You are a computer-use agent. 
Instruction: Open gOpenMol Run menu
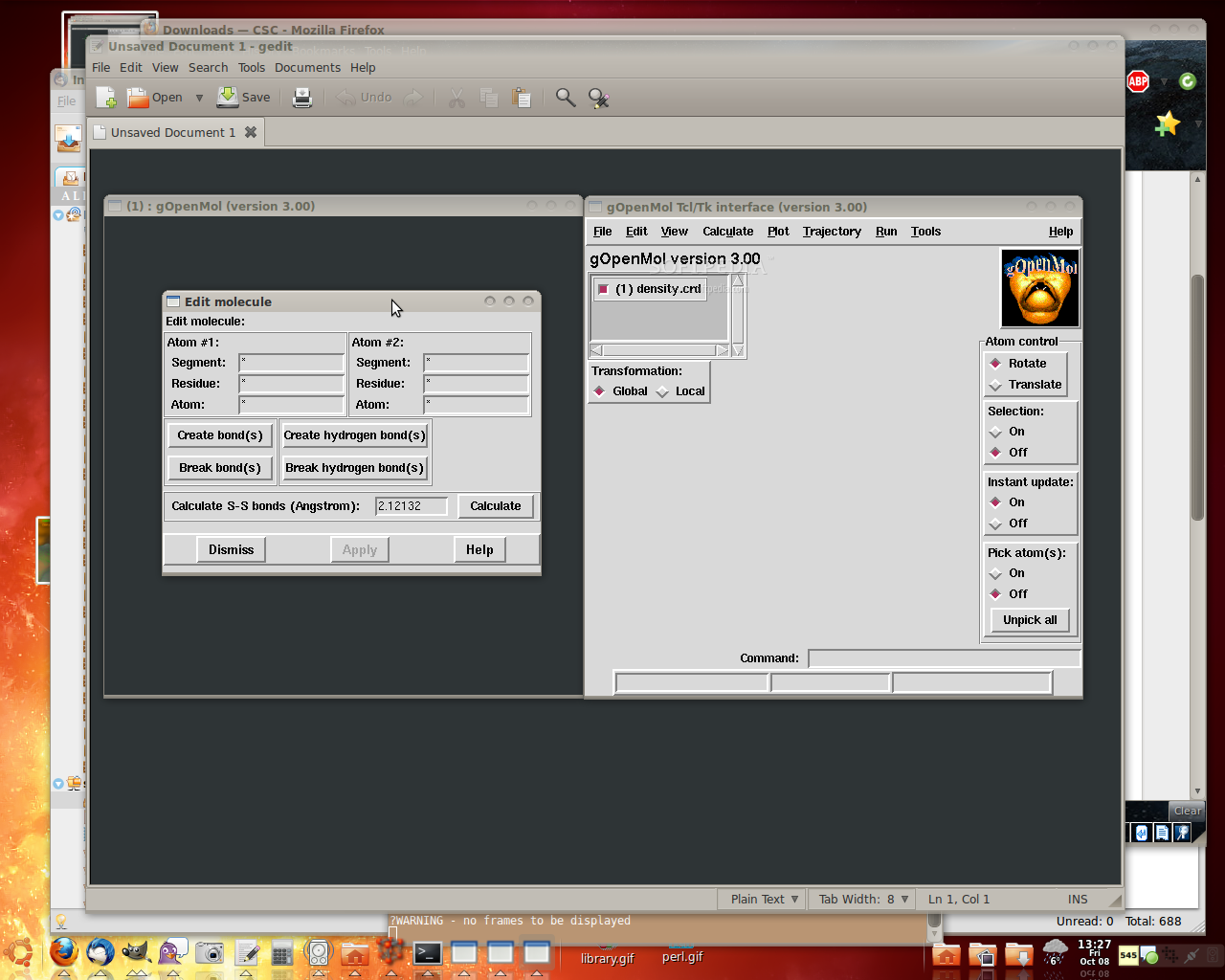coord(886,232)
